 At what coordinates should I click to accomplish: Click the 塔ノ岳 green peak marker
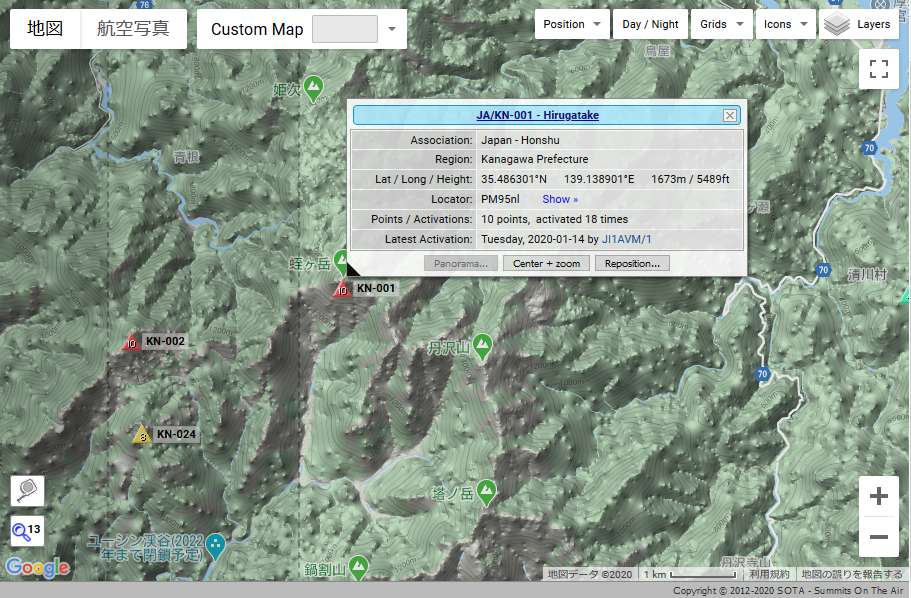(486, 491)
